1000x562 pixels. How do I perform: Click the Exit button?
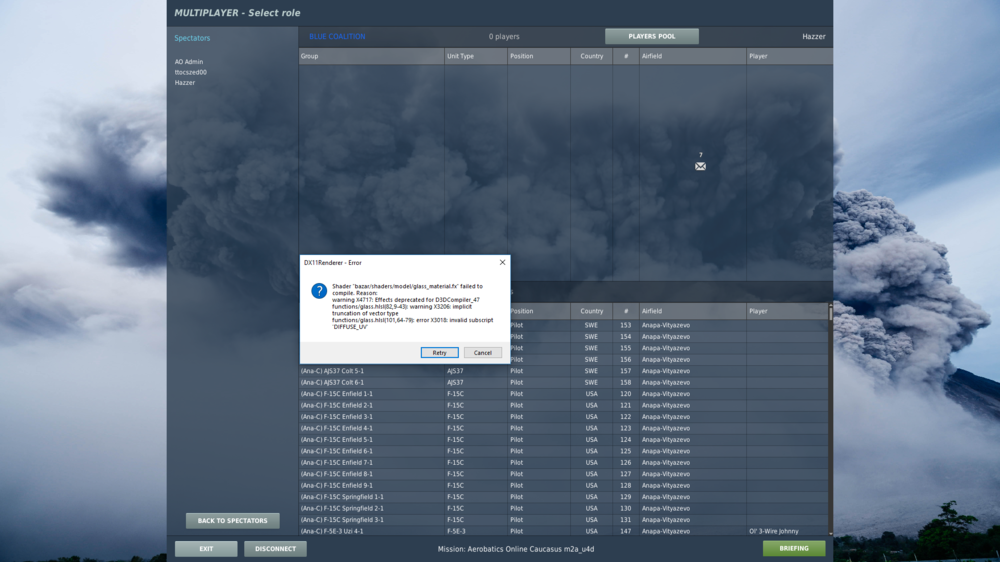(x=206, y=549)
